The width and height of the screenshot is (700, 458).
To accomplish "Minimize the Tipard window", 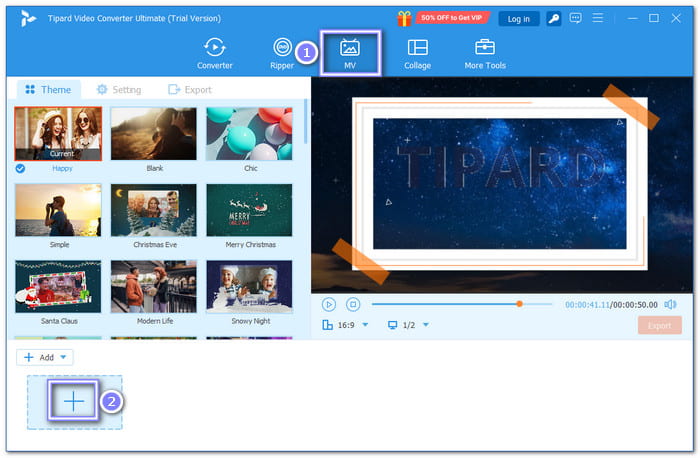I will (x=632, y=18).
